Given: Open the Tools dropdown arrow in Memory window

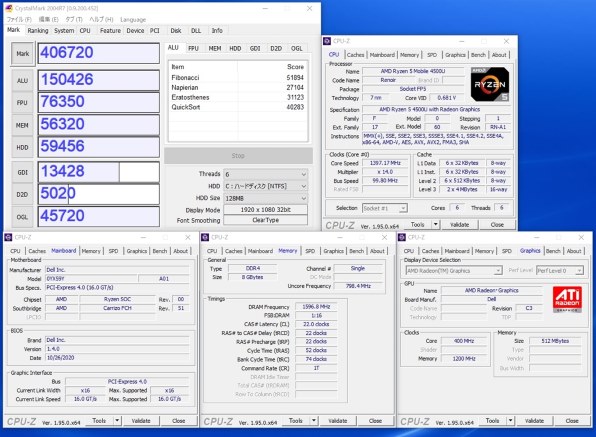Looking at the screenshot, I should tap(314, 421).
